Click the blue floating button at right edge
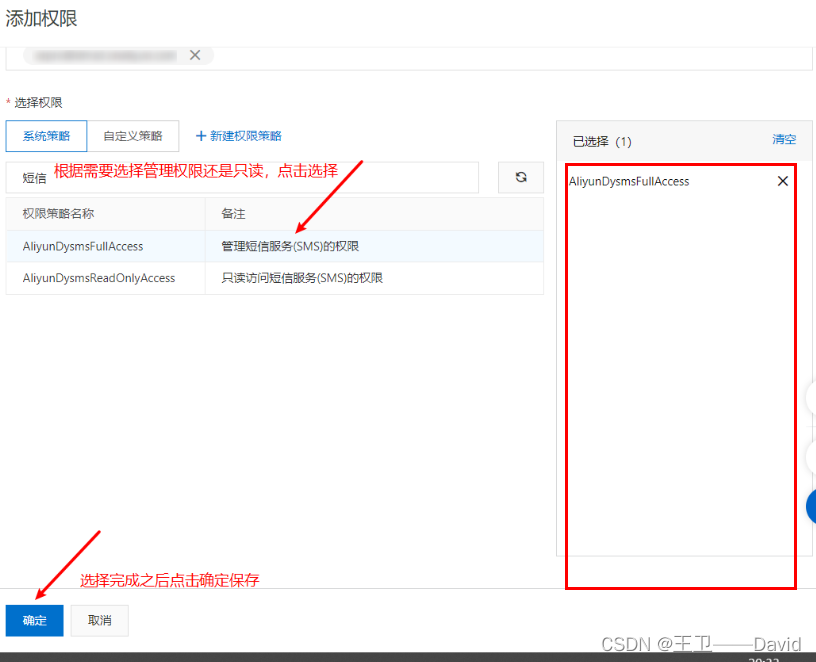The width and height of the screenshot is (816, 662). click(811, 506)
